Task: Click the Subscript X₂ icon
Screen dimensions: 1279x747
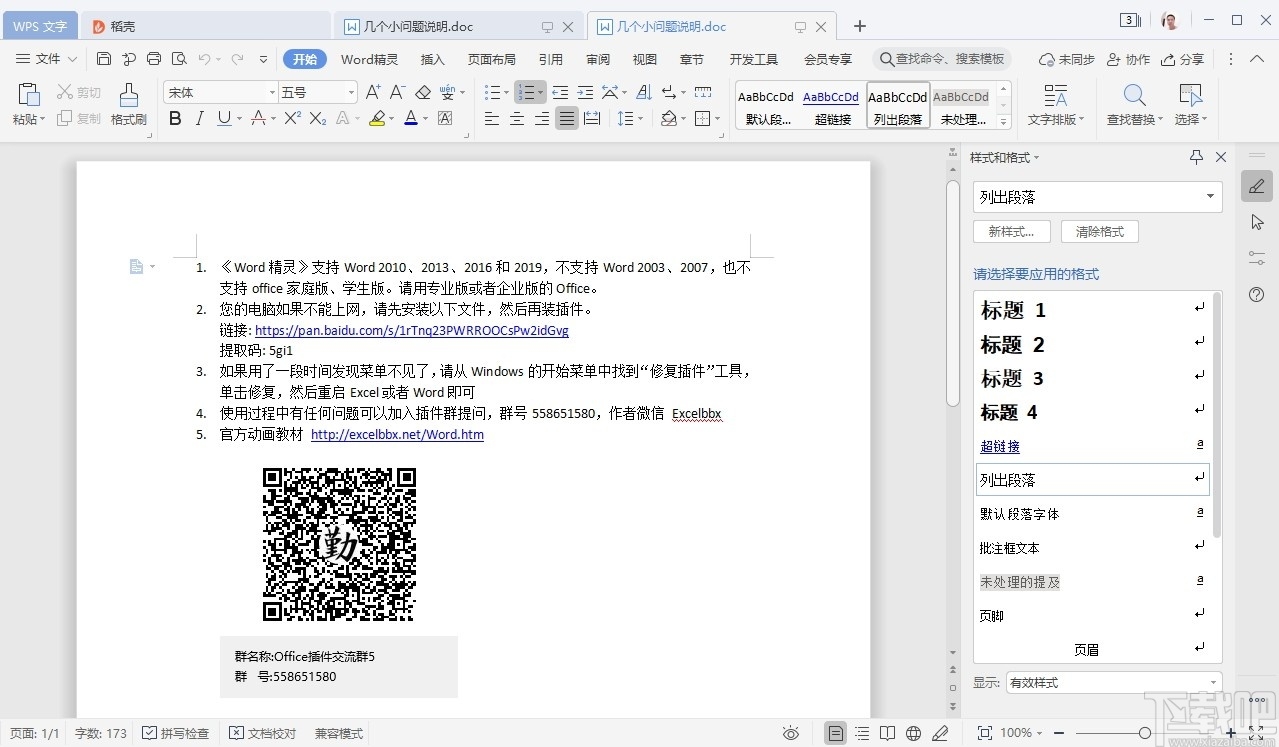Action: tap(318, 118)
